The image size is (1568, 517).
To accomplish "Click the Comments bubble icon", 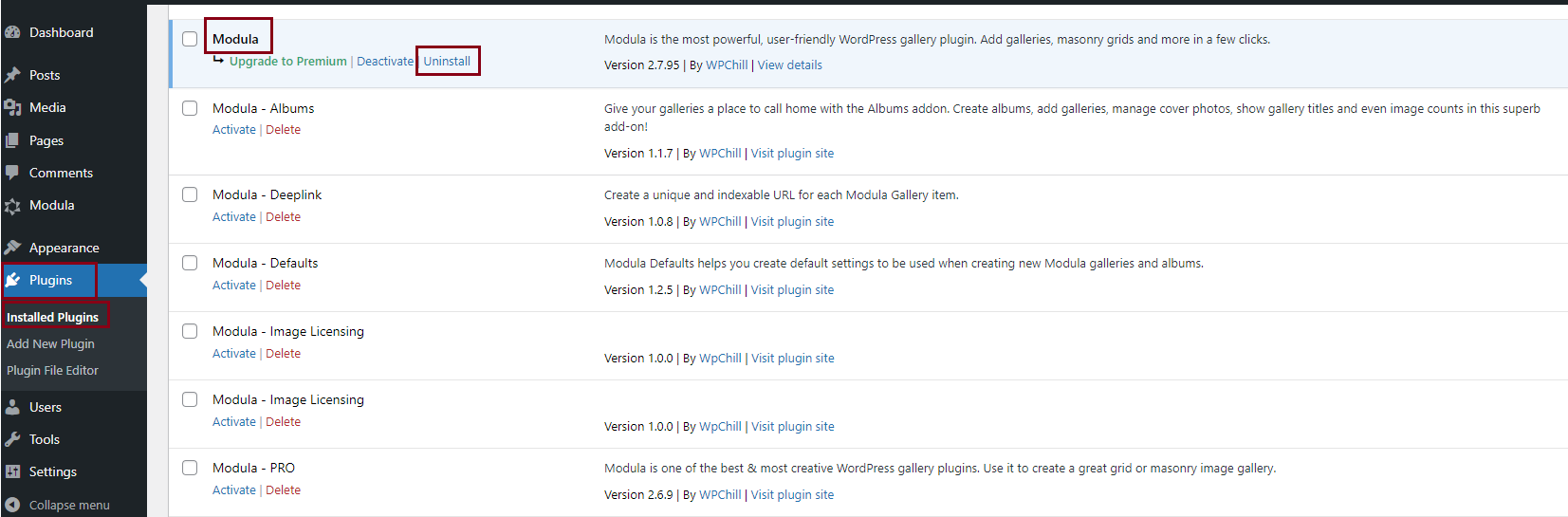I will pyautogui.click(x=12, y=173).
